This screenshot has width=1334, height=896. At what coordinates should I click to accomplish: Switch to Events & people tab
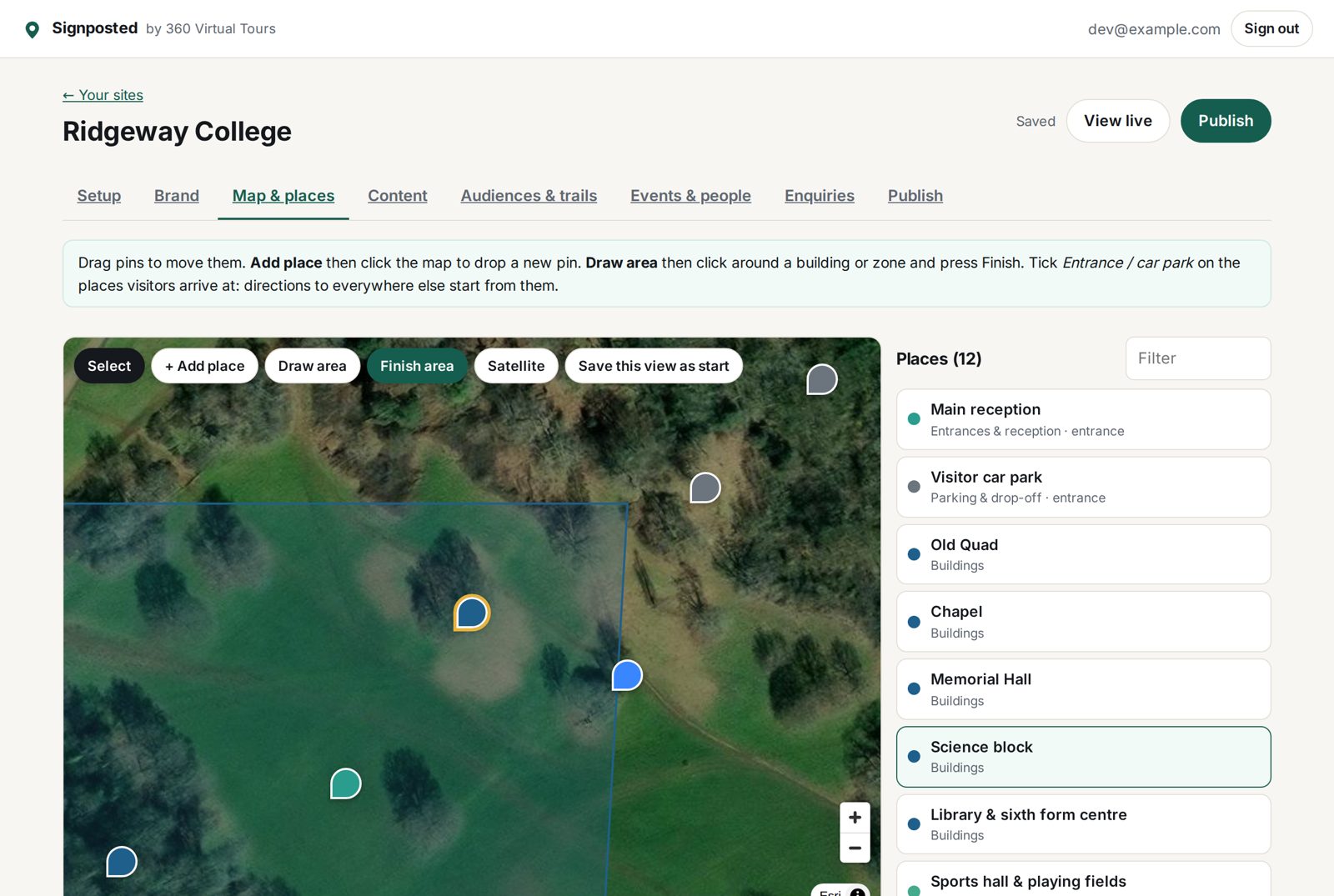[690, 196]
